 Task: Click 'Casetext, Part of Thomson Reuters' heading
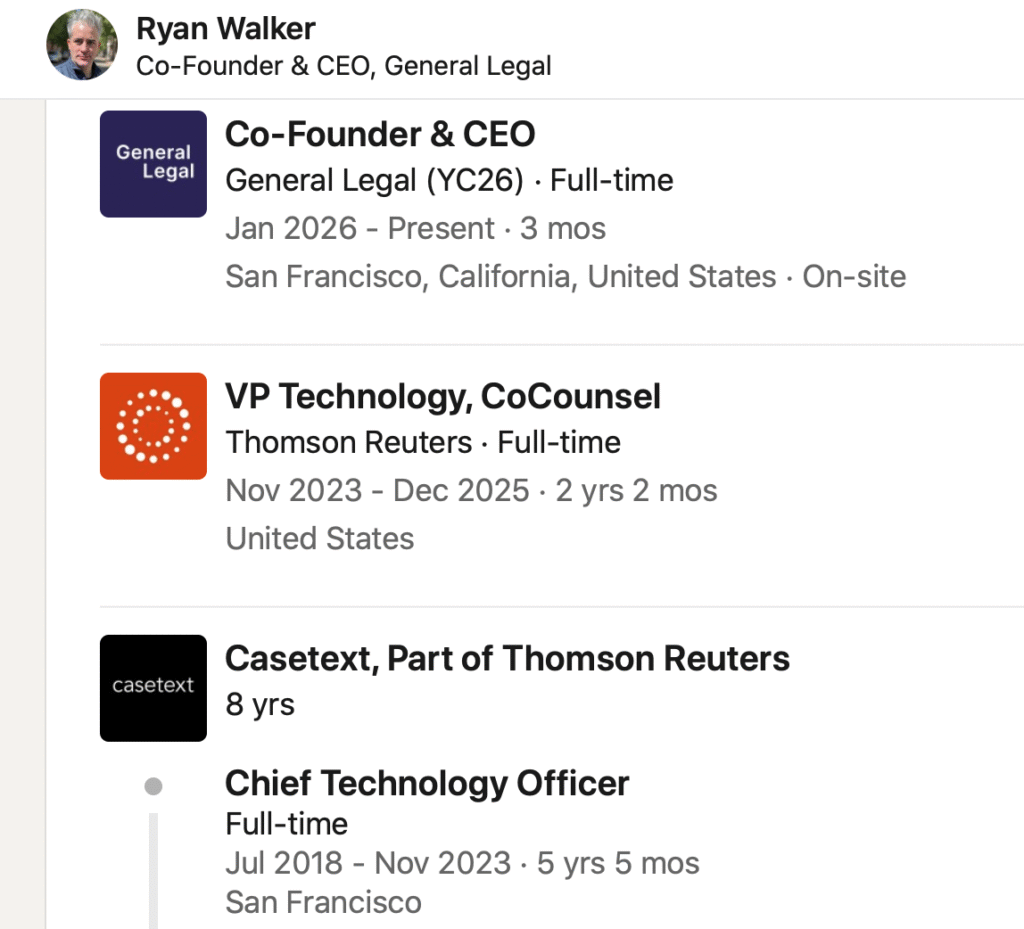coord(507,659)
